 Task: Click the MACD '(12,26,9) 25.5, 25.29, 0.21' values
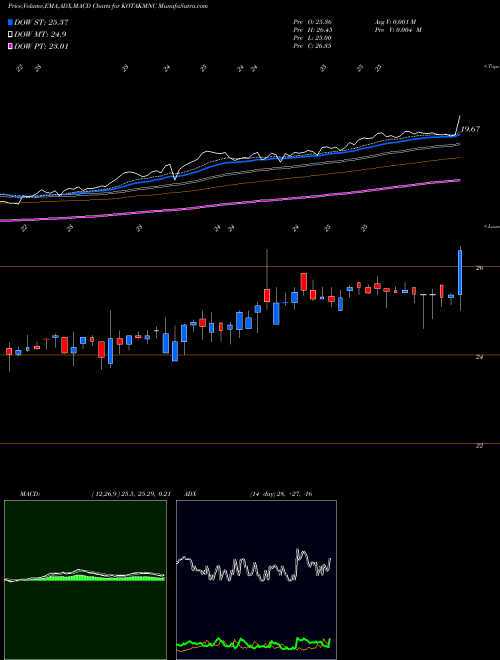pos(130,494)
